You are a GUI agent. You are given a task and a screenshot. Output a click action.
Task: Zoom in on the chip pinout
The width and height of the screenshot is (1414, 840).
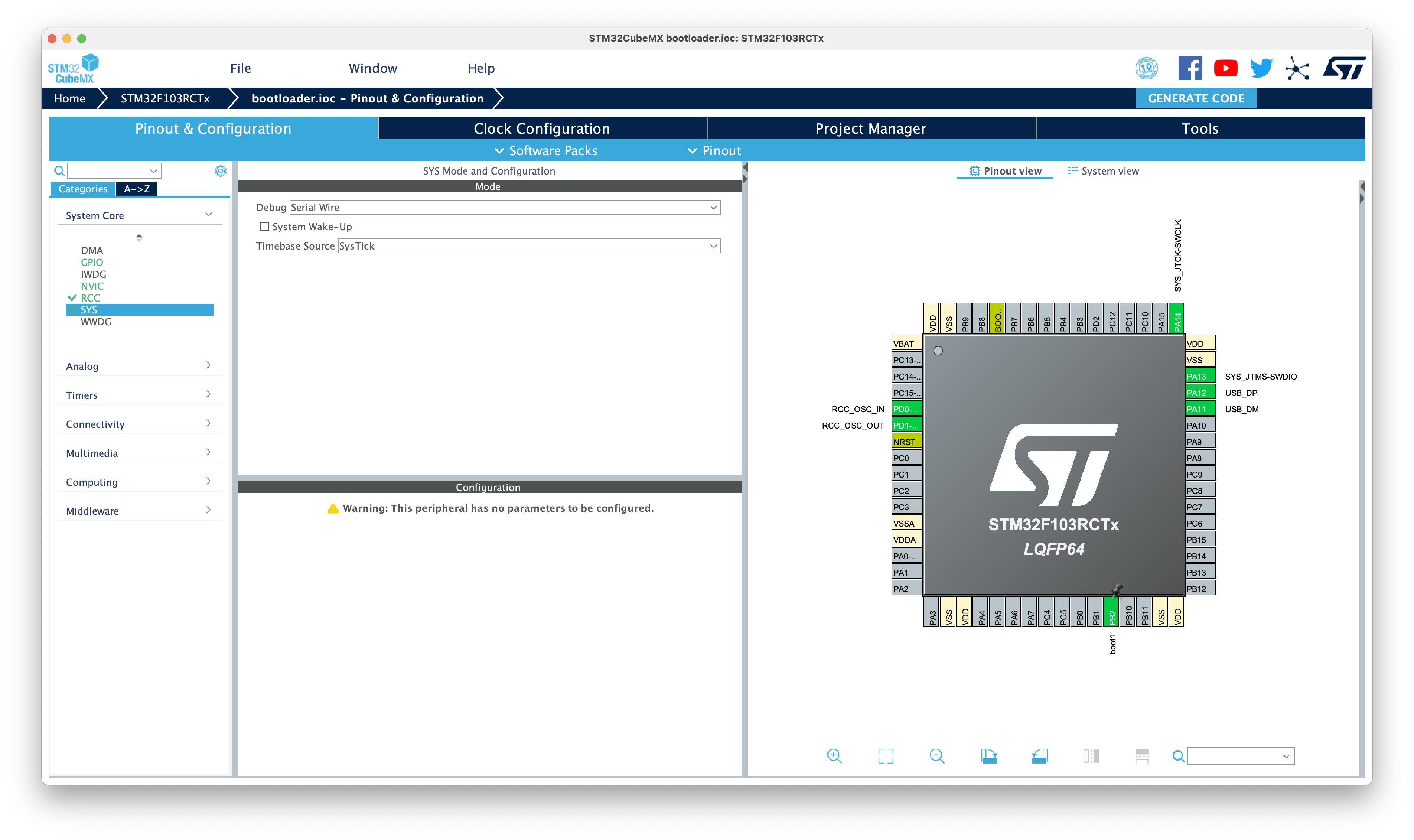[834, 756]
